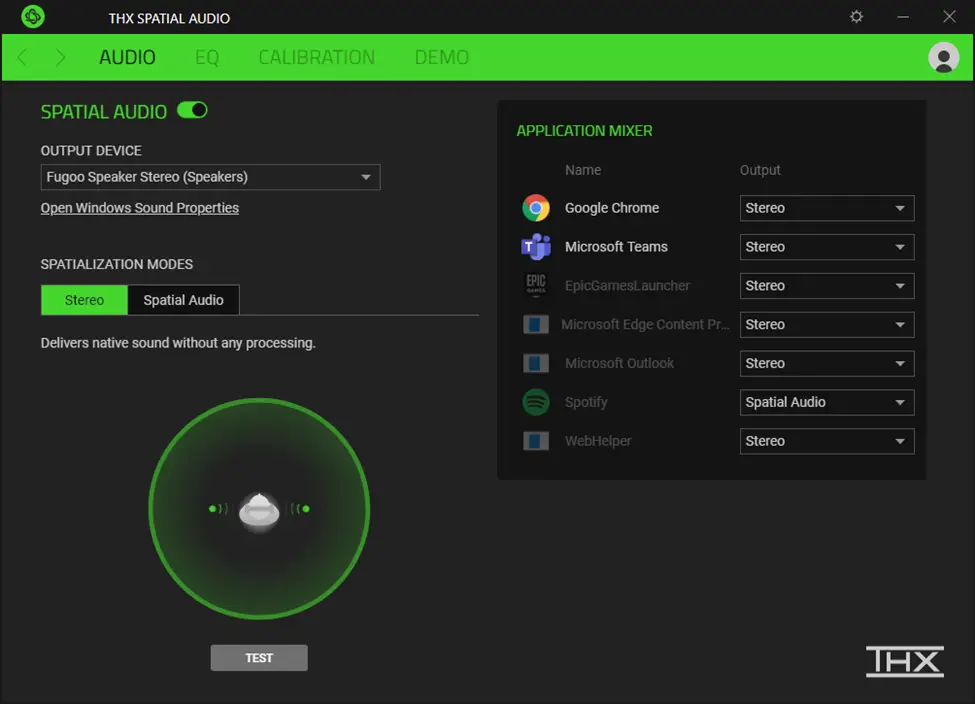Go forward with the right arrow

tap(60, 57)
